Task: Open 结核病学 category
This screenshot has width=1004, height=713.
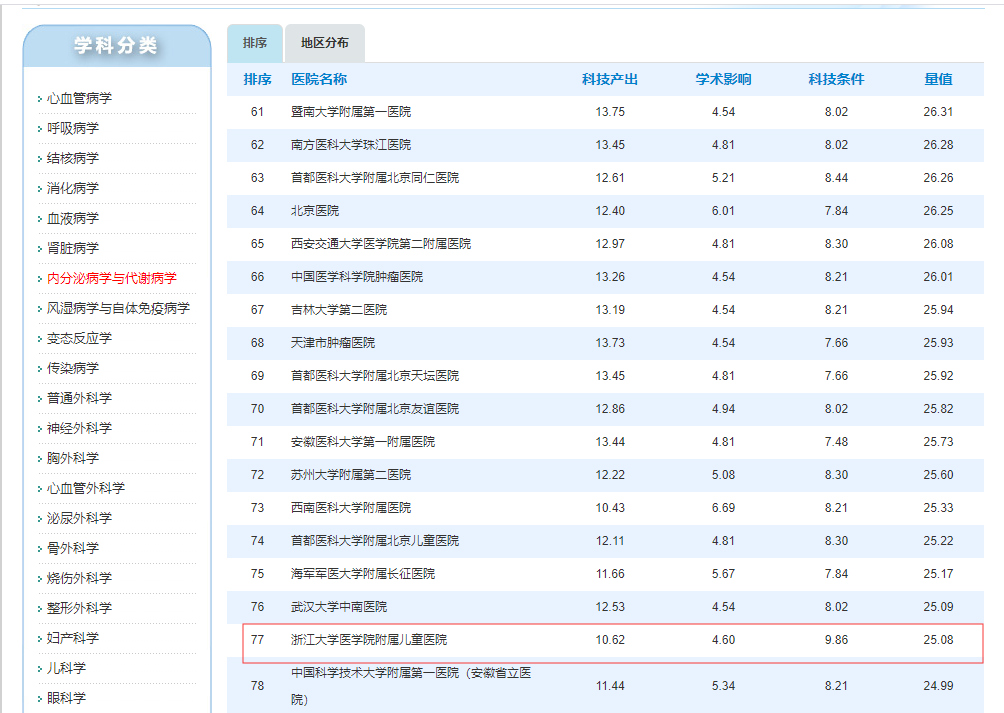Action: pyautogui.click(x=73, y=158)
